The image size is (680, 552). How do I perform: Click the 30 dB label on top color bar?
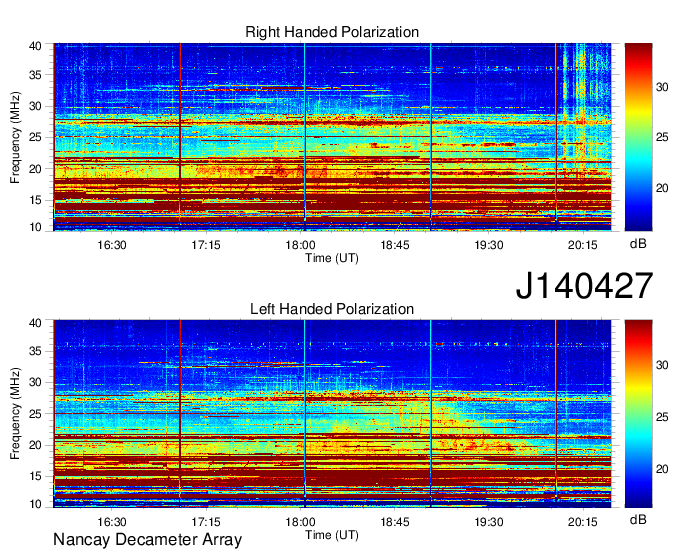pyautogui.click(x=662, y=87)
